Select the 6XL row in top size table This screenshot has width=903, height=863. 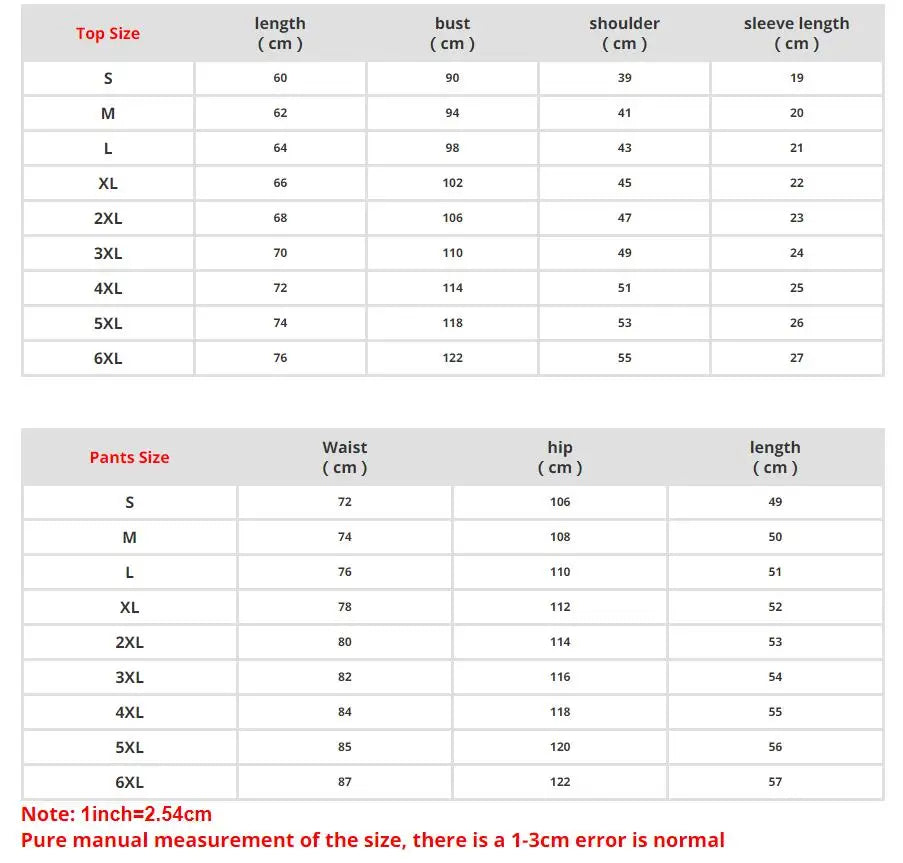[x=452, y=358]
